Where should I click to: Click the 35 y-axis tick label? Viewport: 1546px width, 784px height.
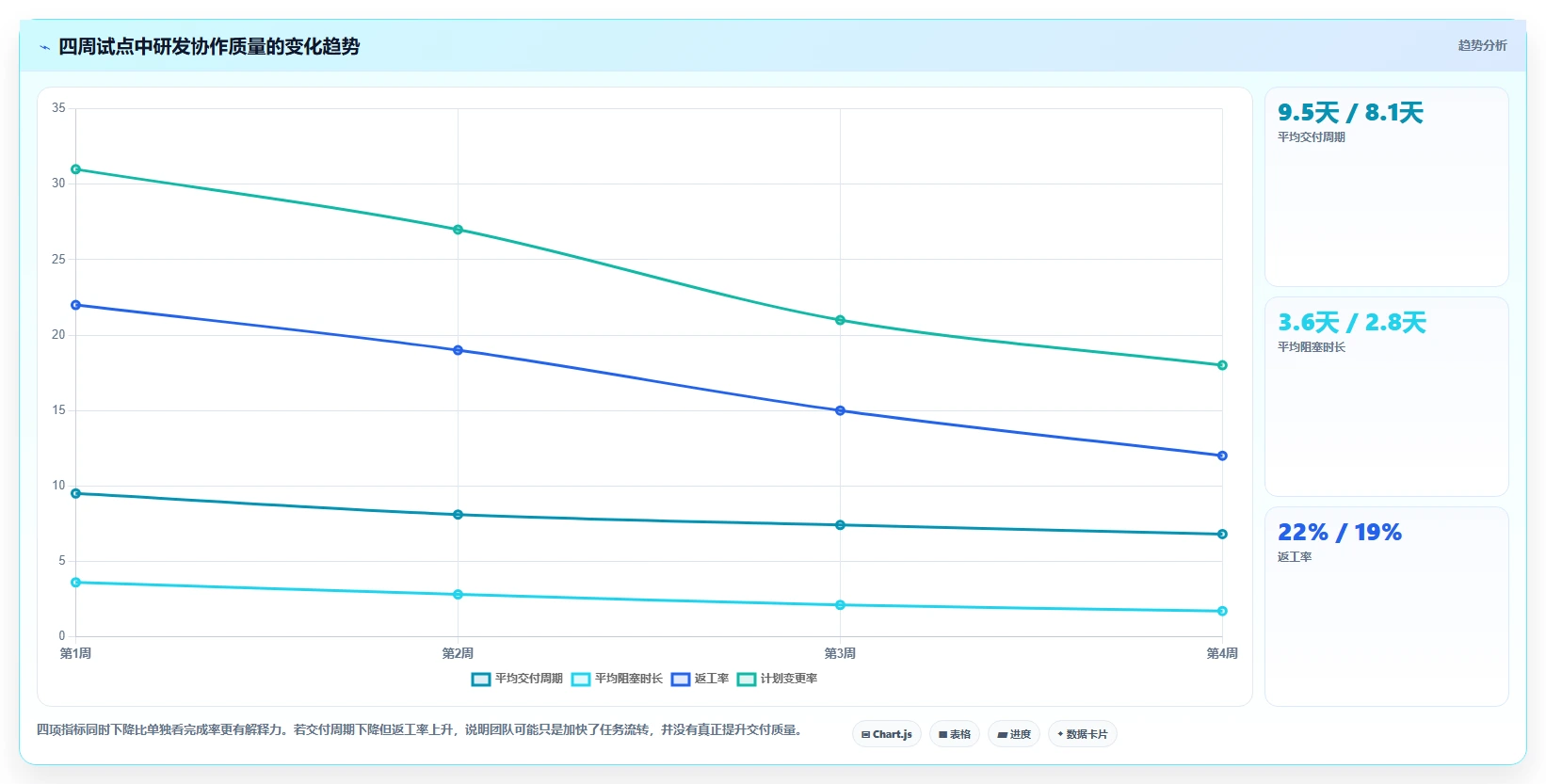point(58,108)
